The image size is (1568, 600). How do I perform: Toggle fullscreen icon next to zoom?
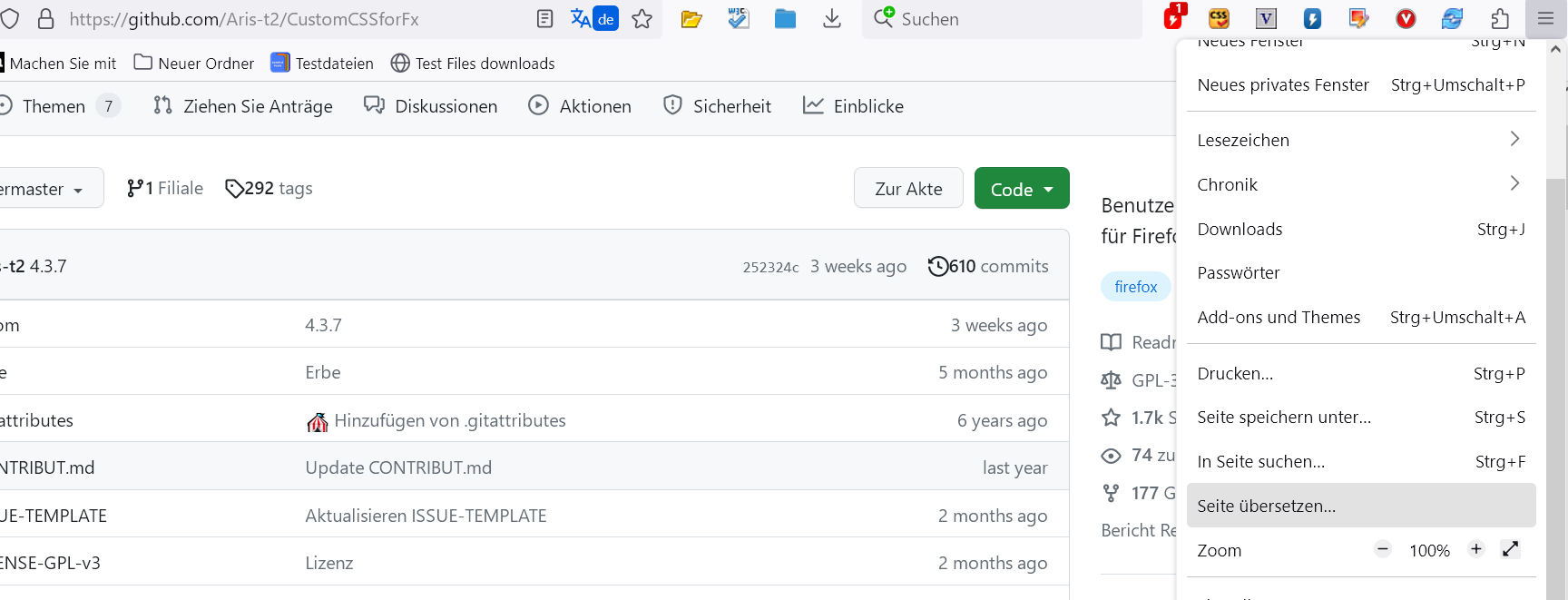[1510, 549]
